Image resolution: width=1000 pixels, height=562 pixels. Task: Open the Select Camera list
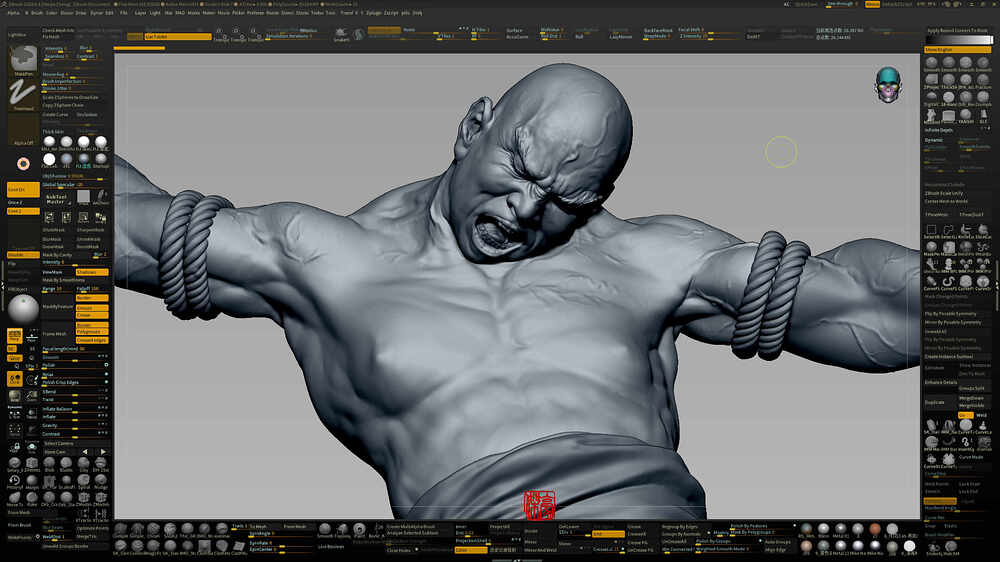pos(75,443)
